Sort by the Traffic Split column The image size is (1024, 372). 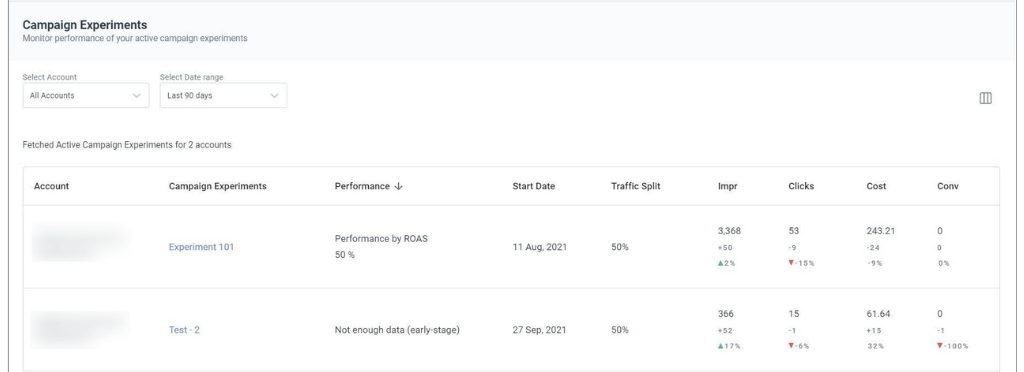[635, 186]
